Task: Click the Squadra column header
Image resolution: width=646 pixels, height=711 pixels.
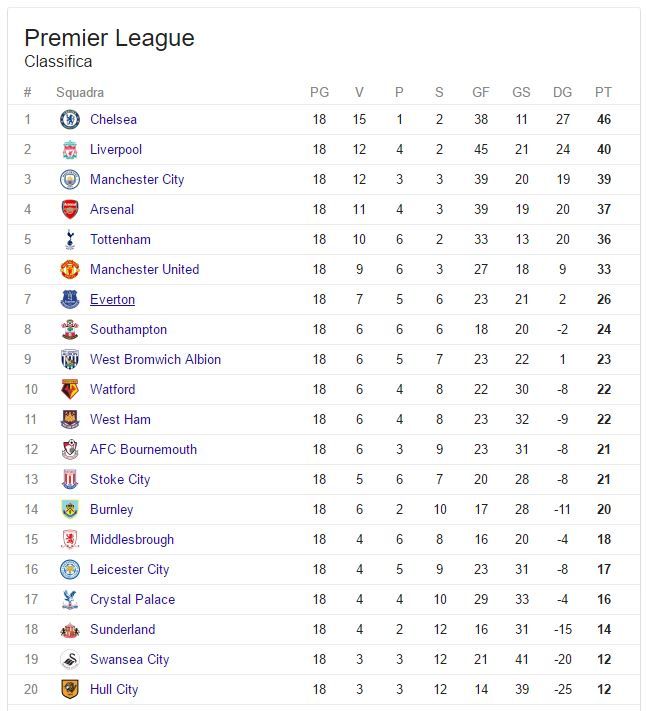Action: (80, 93)
